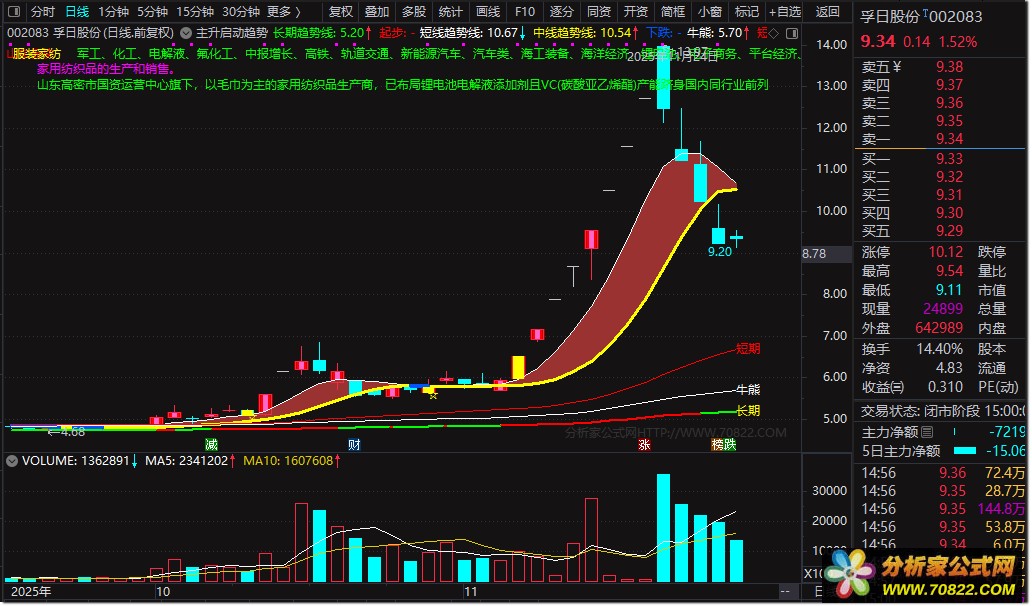1032x606 pixels.
Task: Click the 开资 toolbar button
Action: (x=635, y=12)
